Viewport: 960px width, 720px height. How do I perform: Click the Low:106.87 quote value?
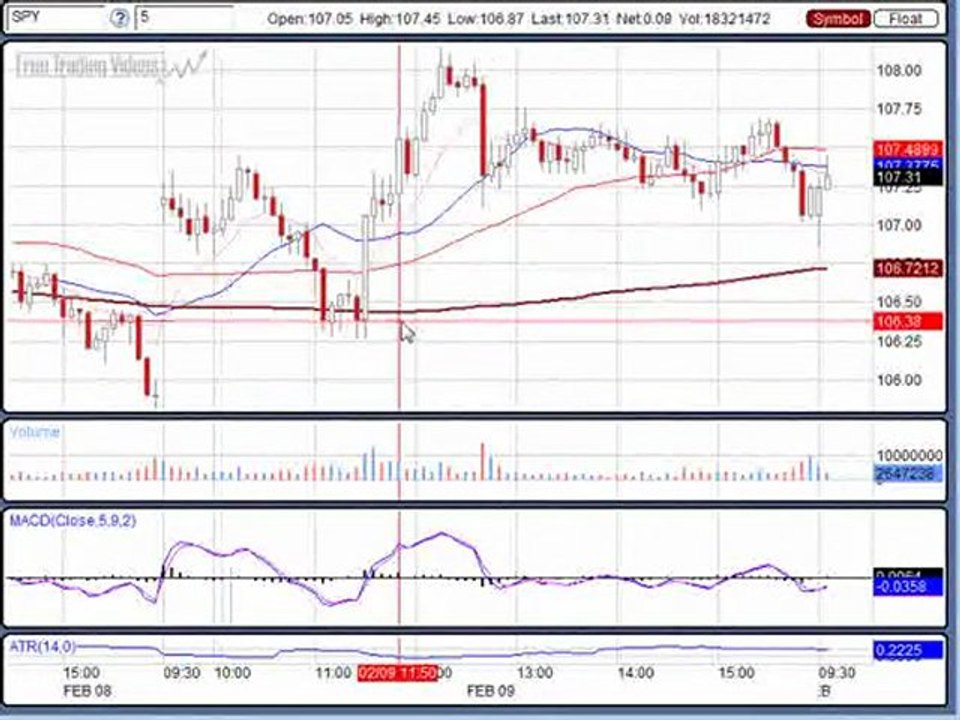coord(485,19)
